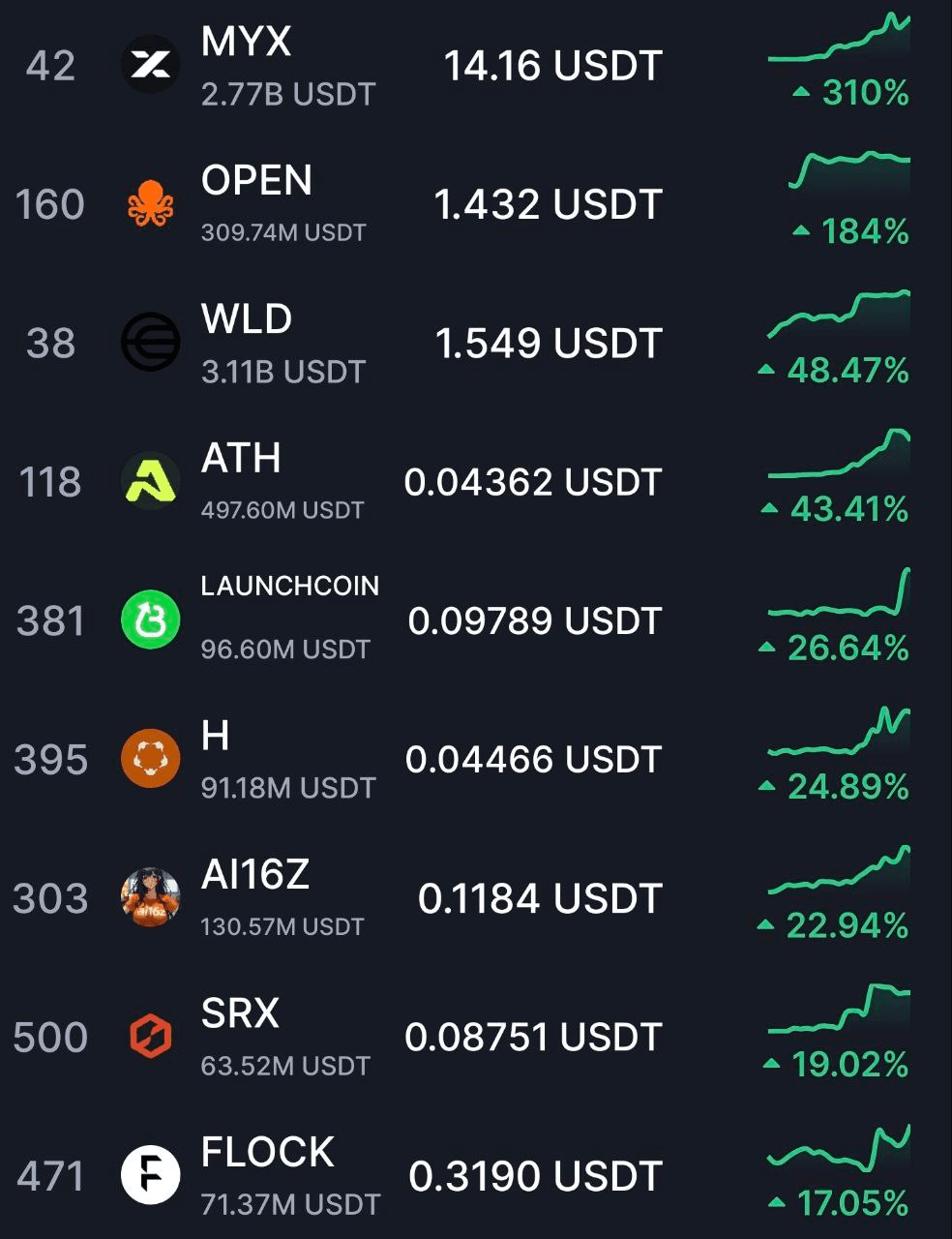Tap the 43.41% change on ATH

pos(835,509)
